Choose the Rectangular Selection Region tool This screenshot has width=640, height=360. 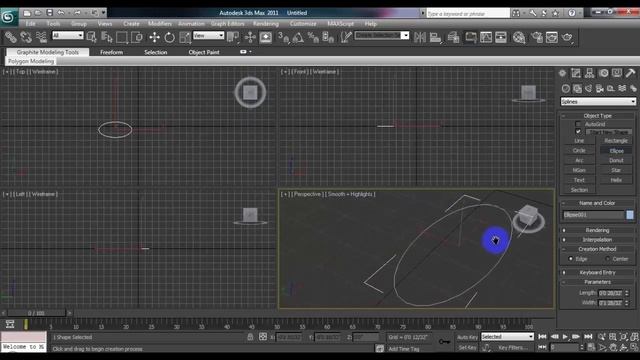(122, 38)
